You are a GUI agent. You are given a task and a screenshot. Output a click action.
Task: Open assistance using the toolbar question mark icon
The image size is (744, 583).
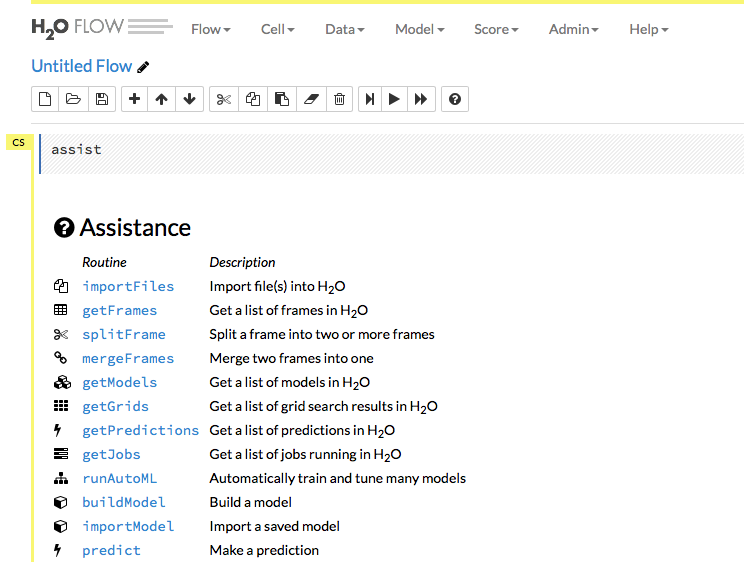[455, 99]
